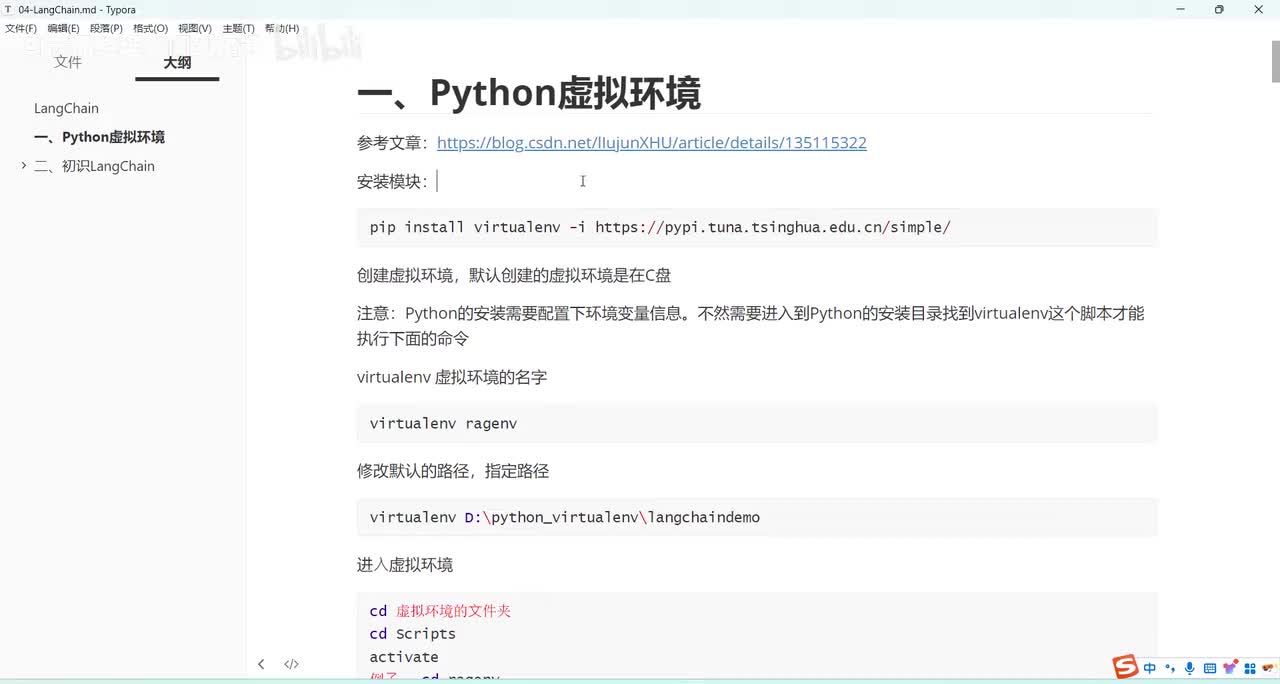Collapse the sidebar with the left chevron
Screen dimensions: 1280x684
coord(261,664)
